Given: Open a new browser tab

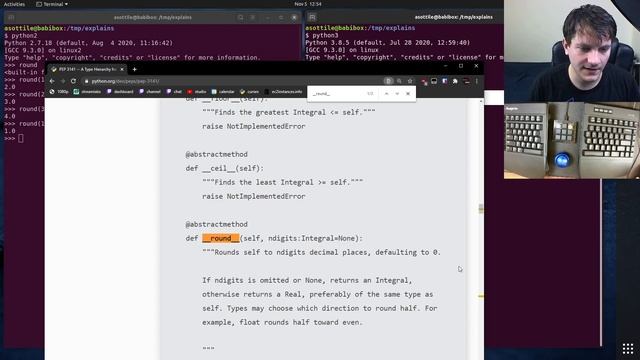Looking at the screenshot, I should (x=134, y=69).
